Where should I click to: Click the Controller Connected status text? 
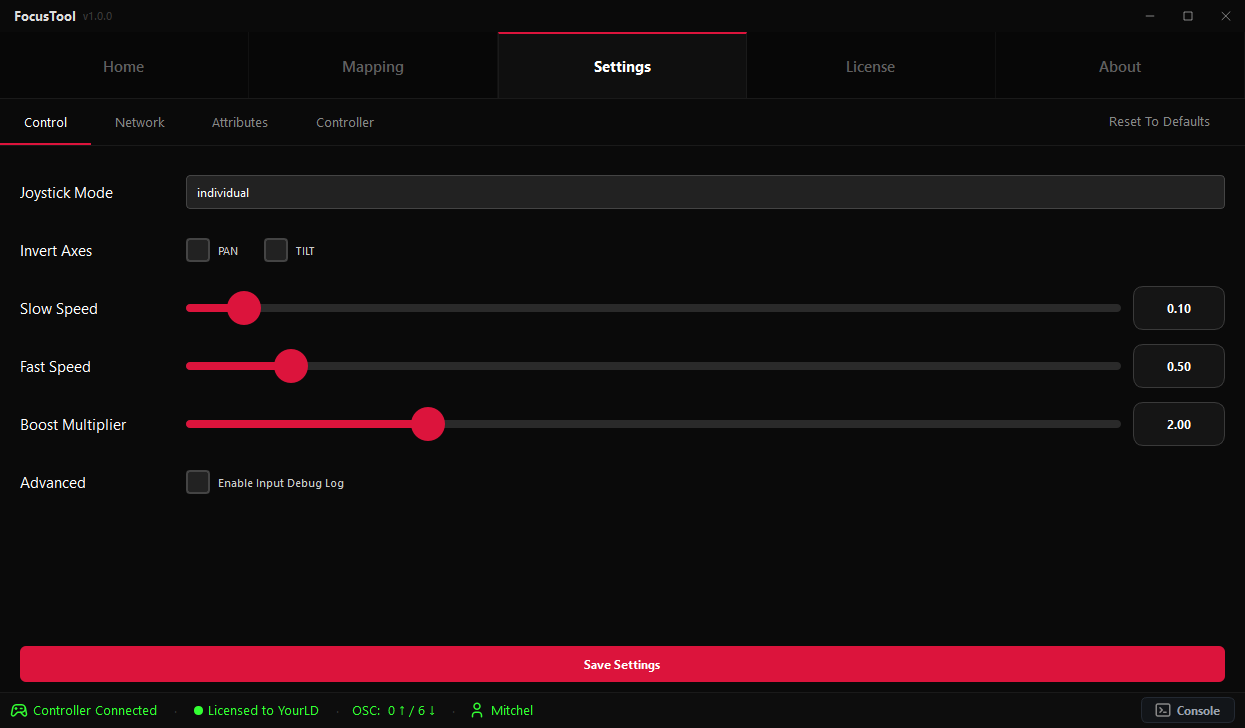point(95,711)
